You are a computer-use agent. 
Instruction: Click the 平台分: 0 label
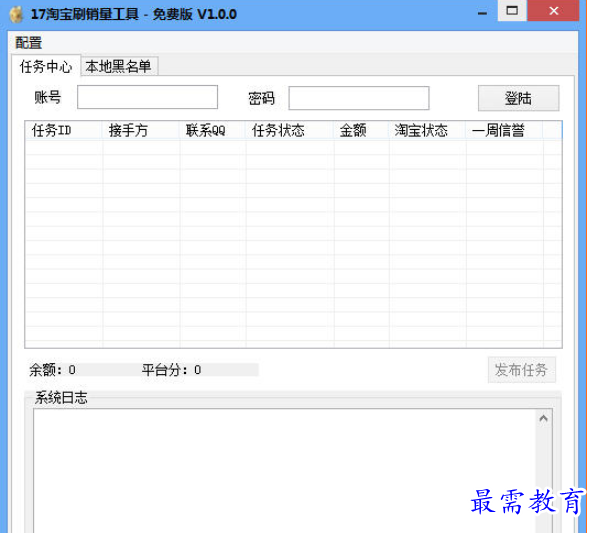tap(171, 370)
